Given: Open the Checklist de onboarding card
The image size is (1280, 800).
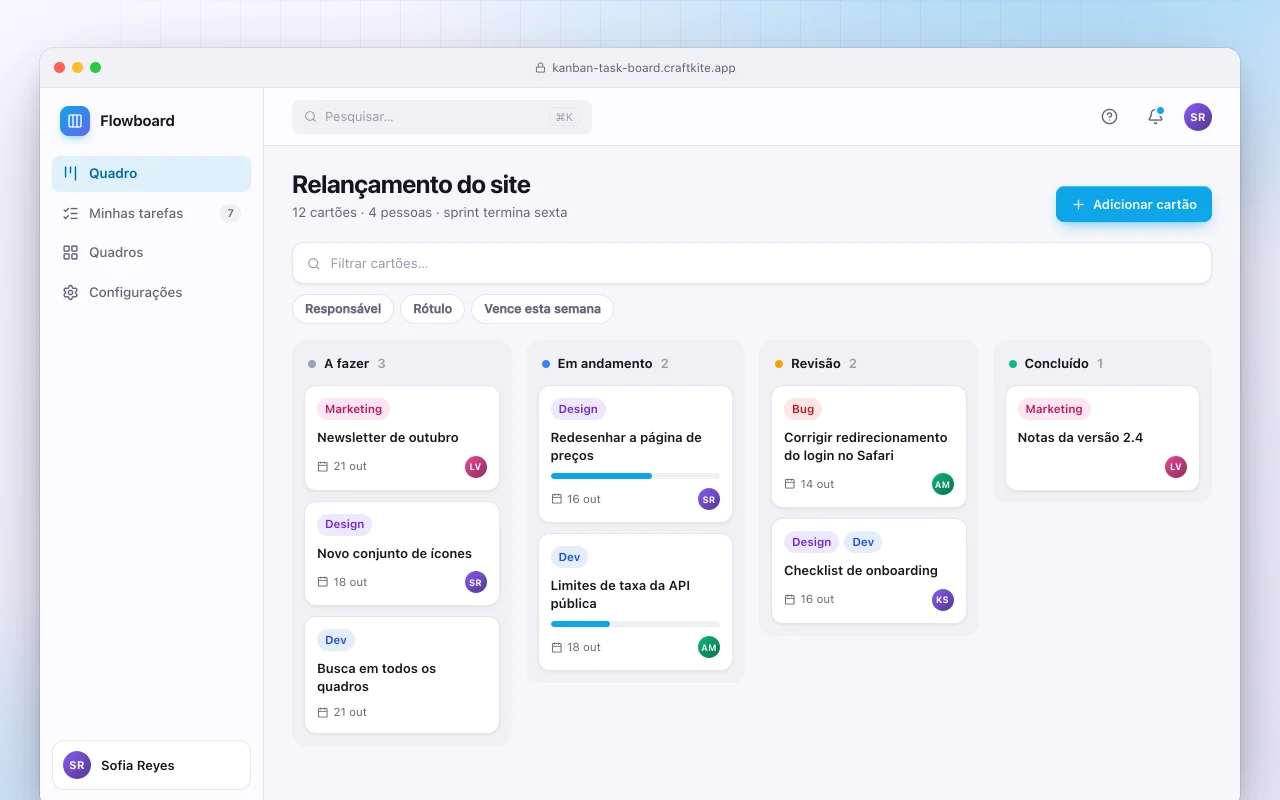Looking at the screenshot, I should point(869,571).
